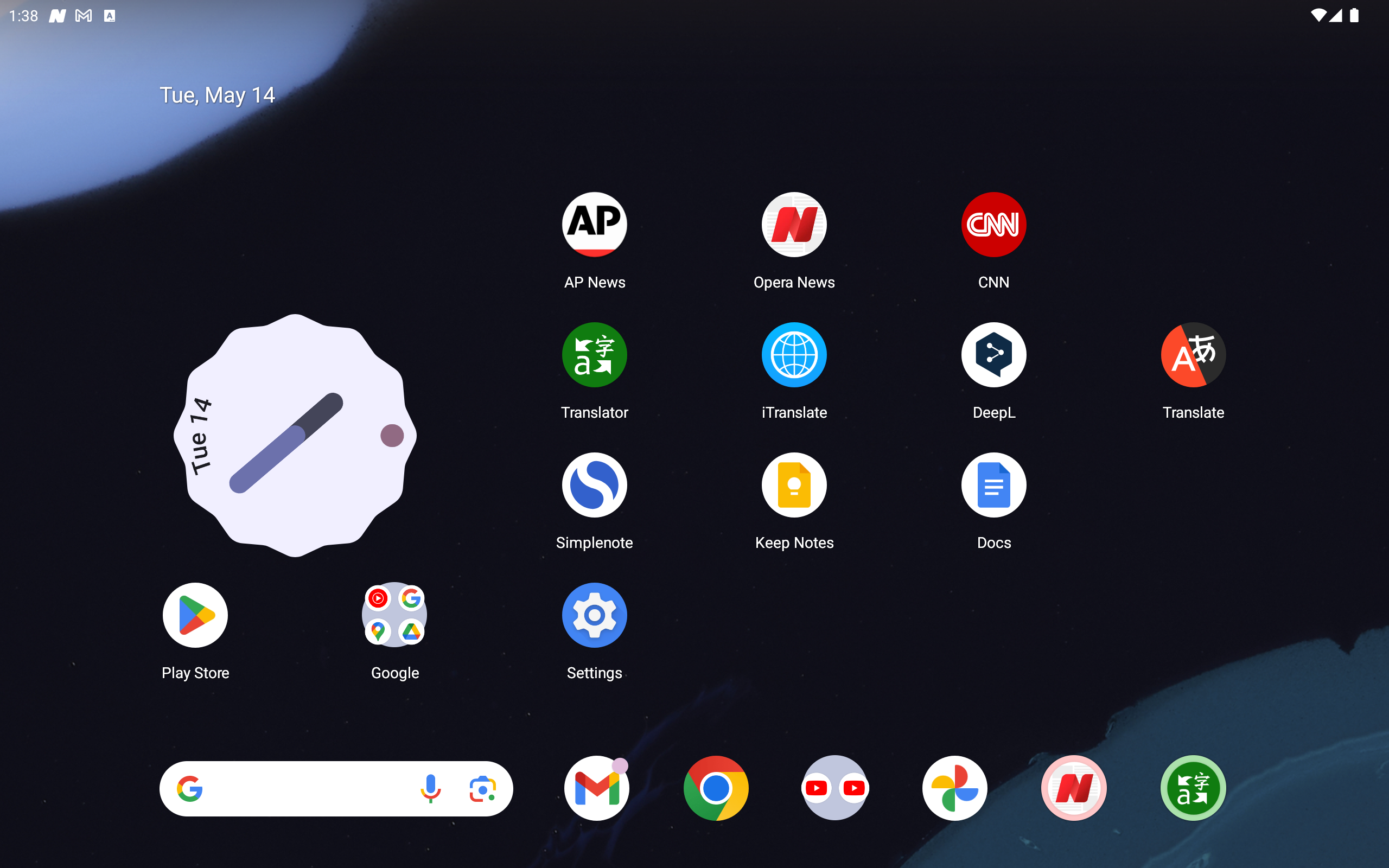Tap the Google G logo in search bar
The width and height of the screenshot is (1389, 868).
point(190,789)
